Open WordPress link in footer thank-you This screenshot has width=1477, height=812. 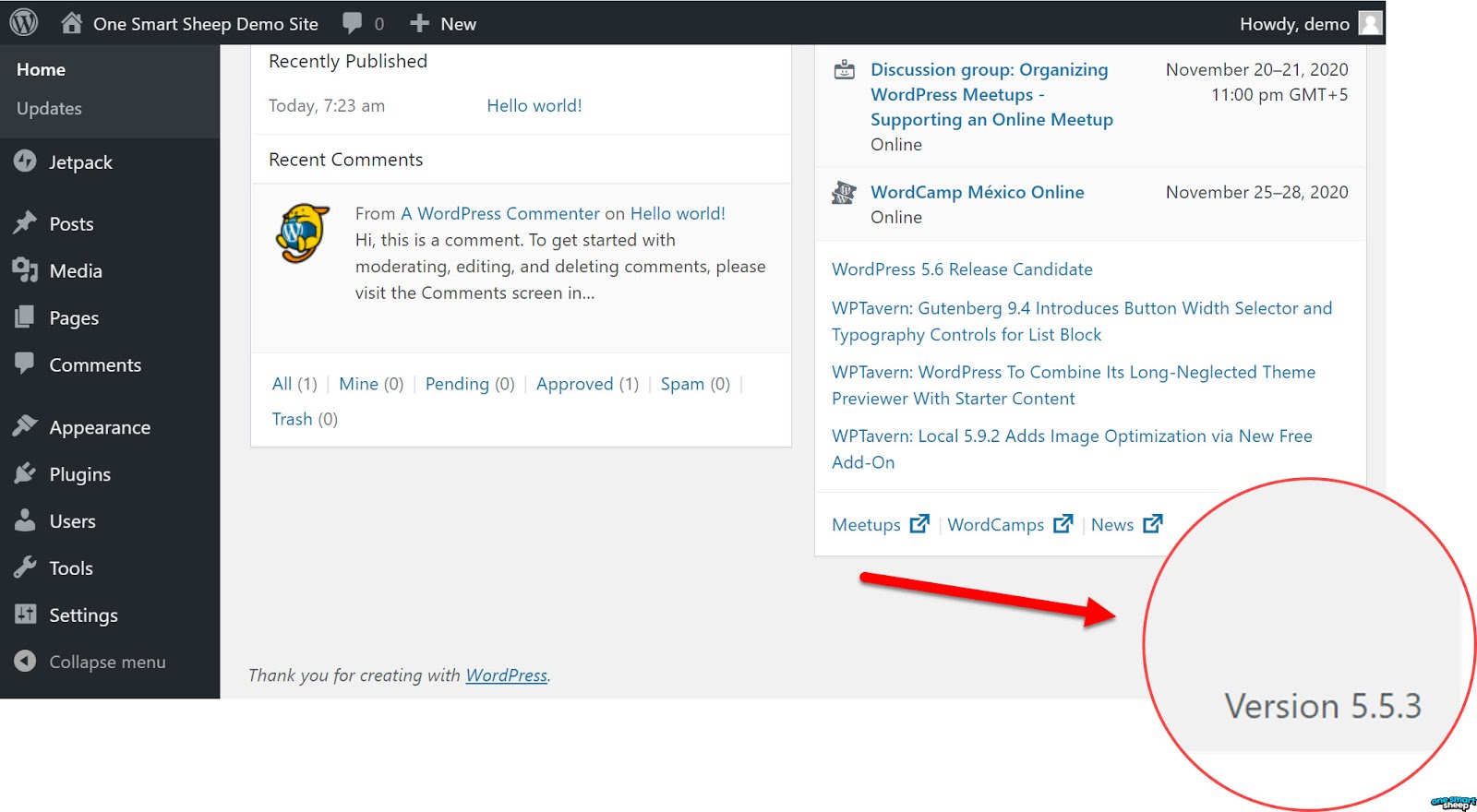pos(506,675)
